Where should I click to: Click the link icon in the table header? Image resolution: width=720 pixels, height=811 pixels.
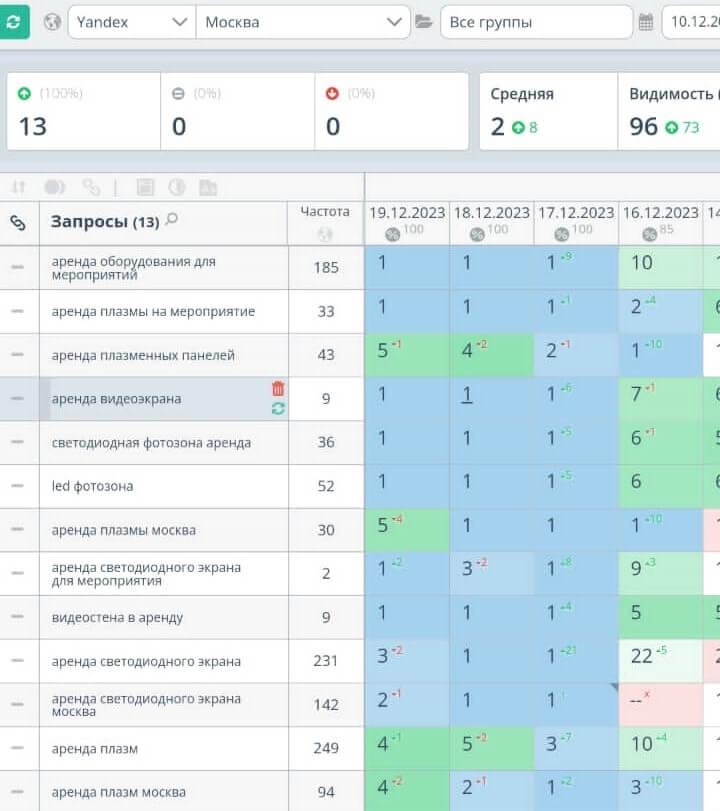(18, 223)
